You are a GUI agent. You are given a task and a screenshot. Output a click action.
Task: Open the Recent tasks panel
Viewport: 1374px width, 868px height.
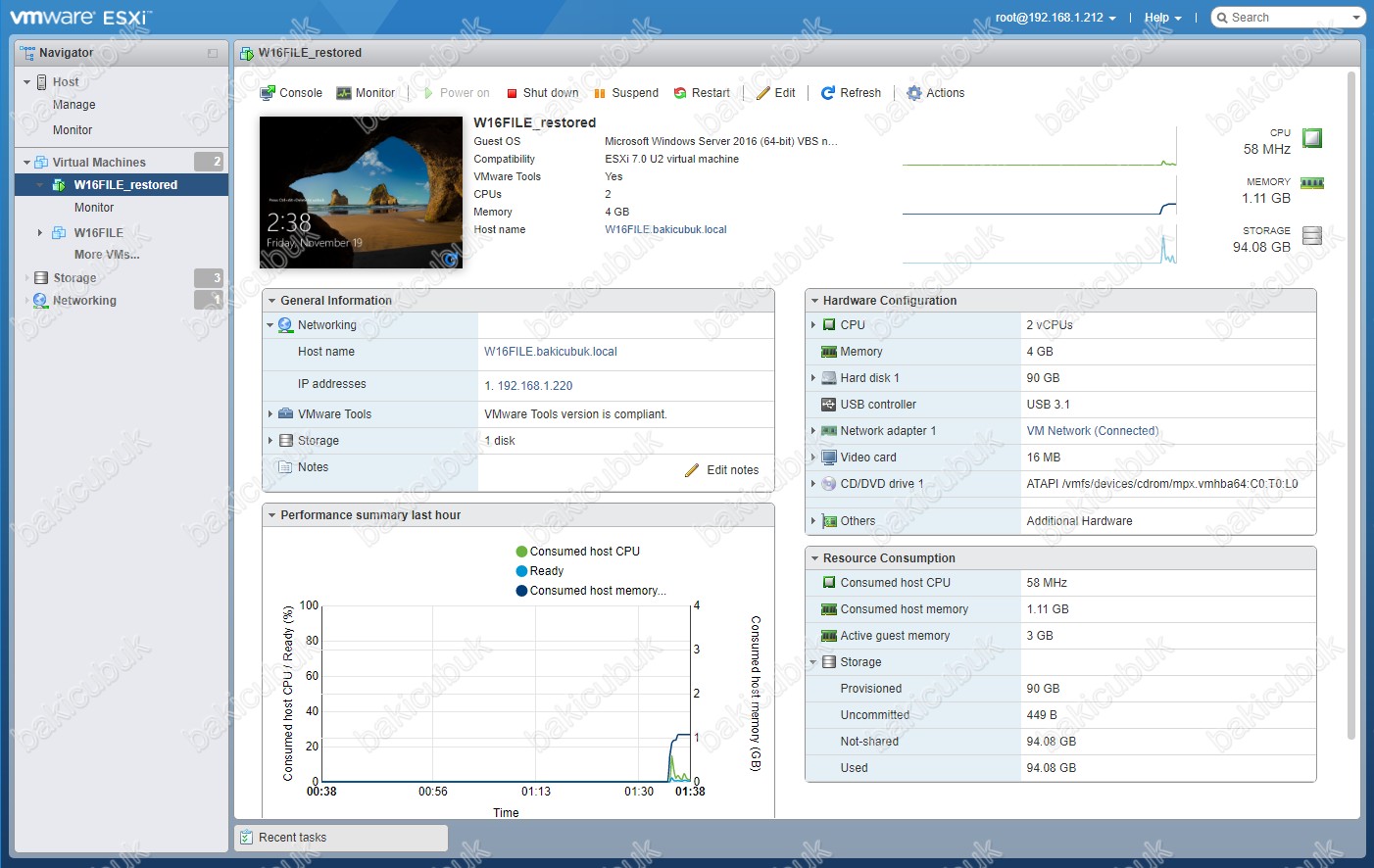coord(341,838)
